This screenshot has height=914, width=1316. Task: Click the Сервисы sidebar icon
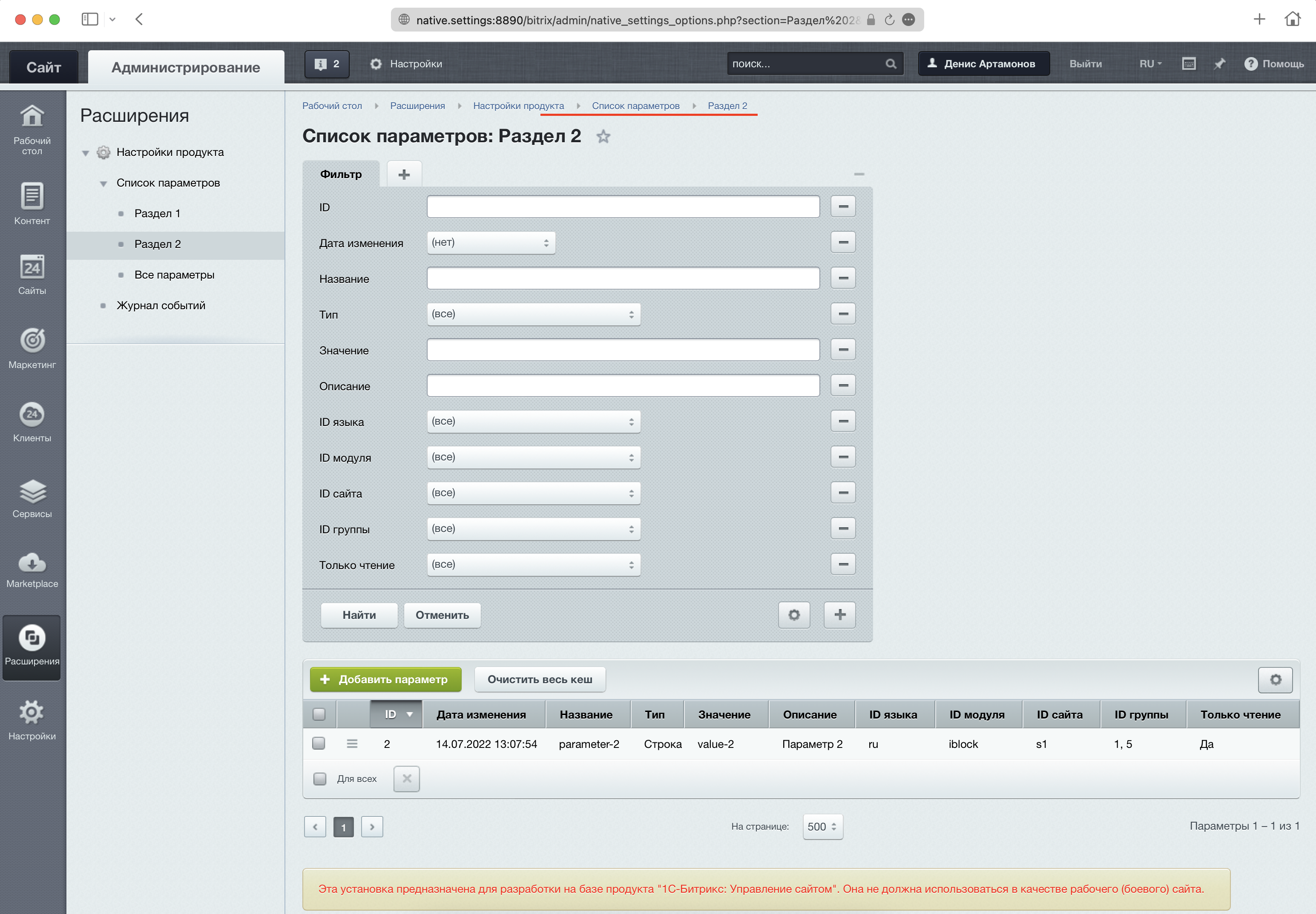point(33,499)
